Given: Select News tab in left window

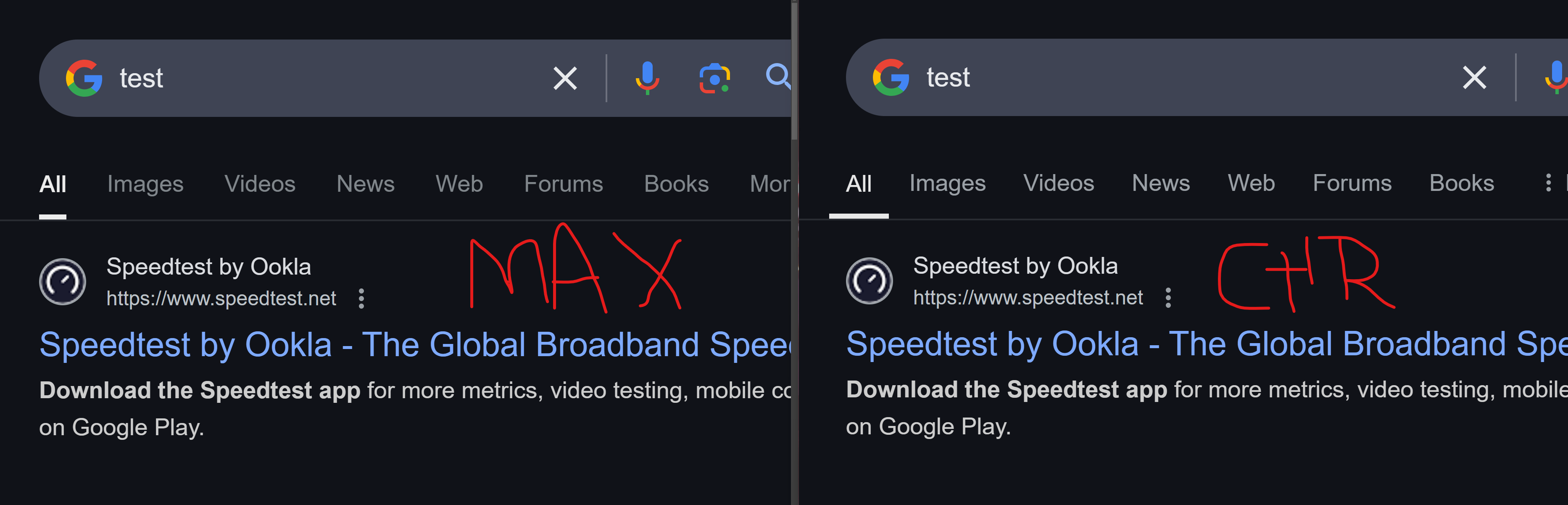Looking at the screenshot, I should coord(365,184).
